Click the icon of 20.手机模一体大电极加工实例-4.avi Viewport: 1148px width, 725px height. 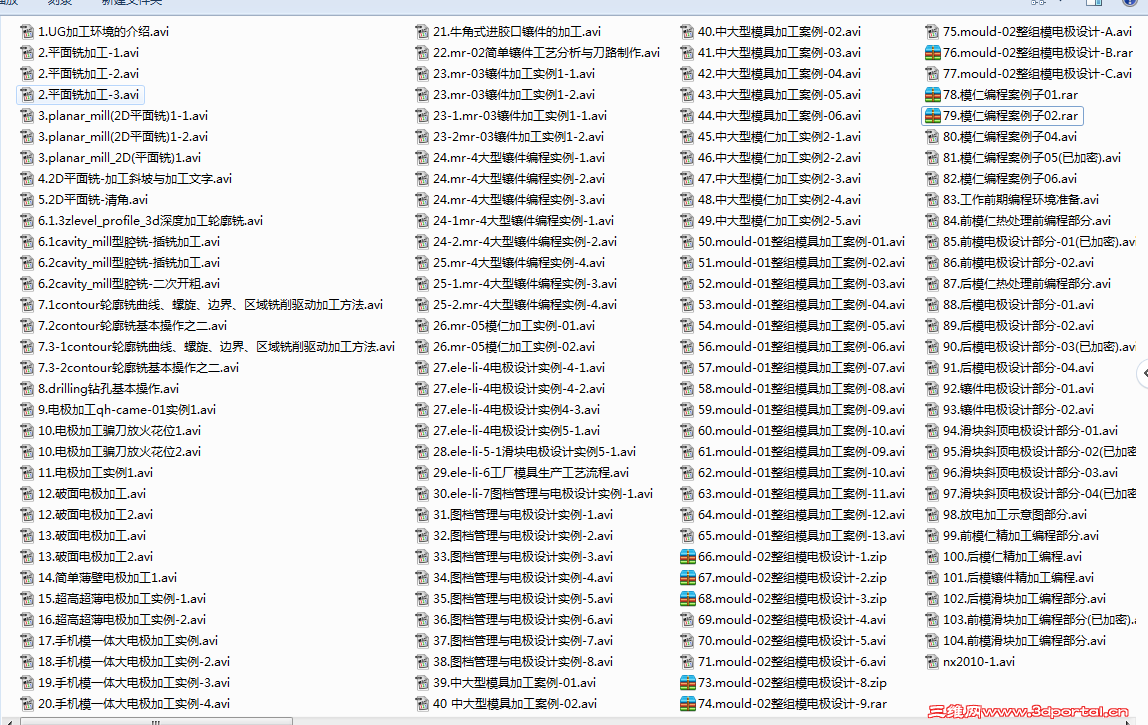point(27,703)
